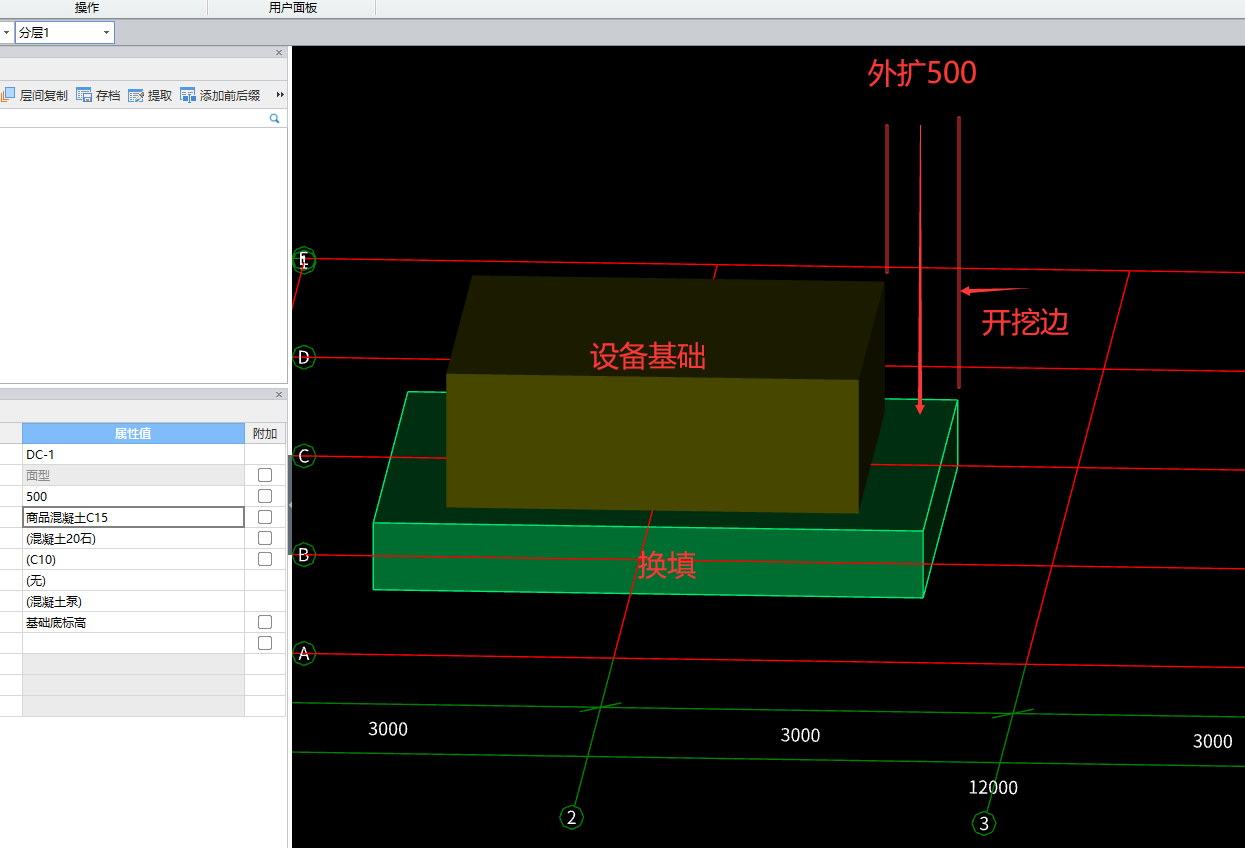Click the search magnifier icon in component list

(274, 118)
